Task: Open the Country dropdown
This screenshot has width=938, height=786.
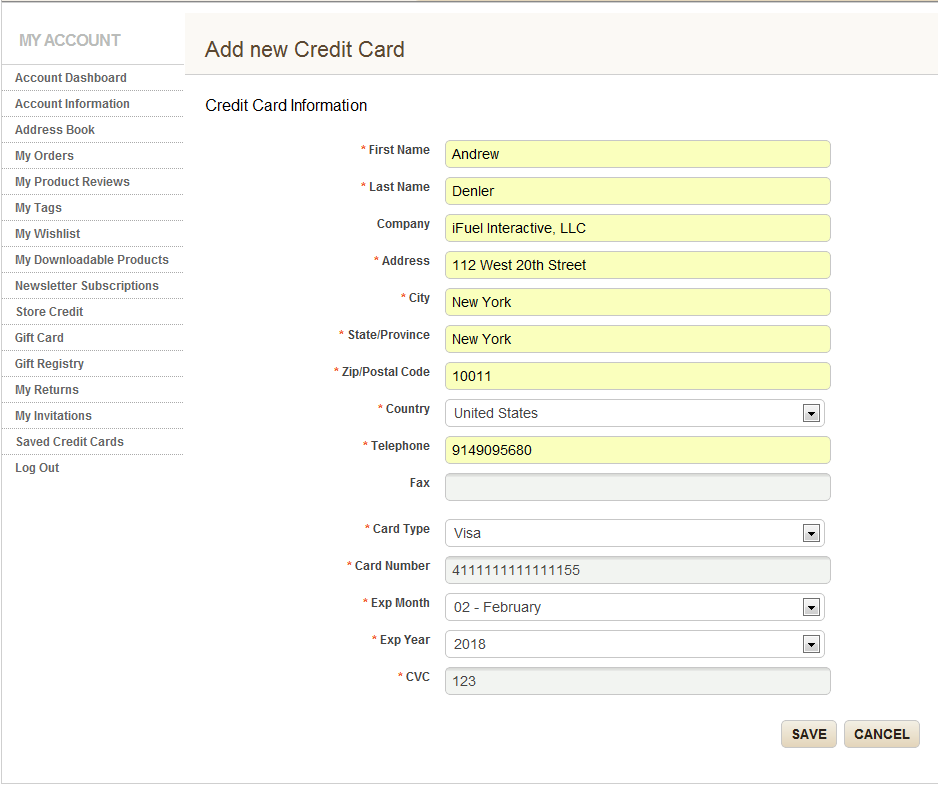Action: 635,413
